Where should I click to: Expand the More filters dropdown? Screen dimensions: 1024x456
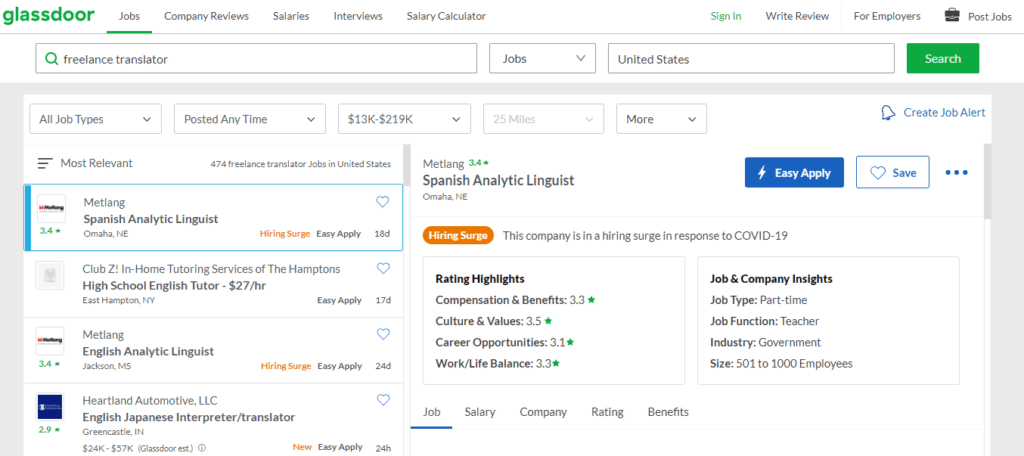(661, 120)
